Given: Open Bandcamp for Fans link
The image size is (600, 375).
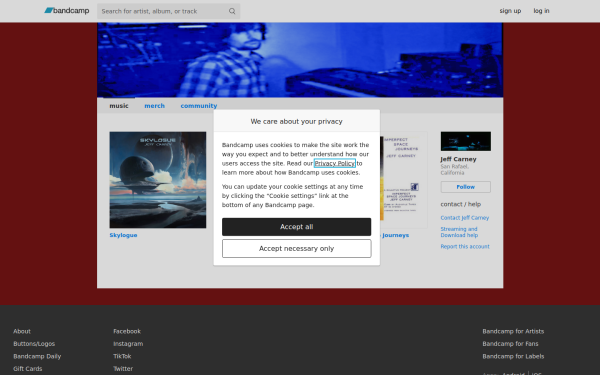Looking at the screenshot, I should coord(510,344).
